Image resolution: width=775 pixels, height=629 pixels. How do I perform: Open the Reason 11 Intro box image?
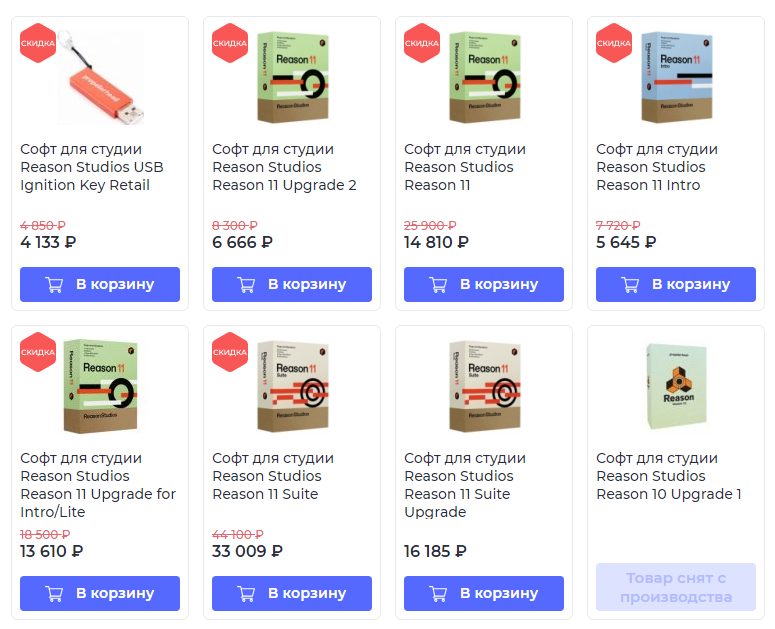point(677,78)
